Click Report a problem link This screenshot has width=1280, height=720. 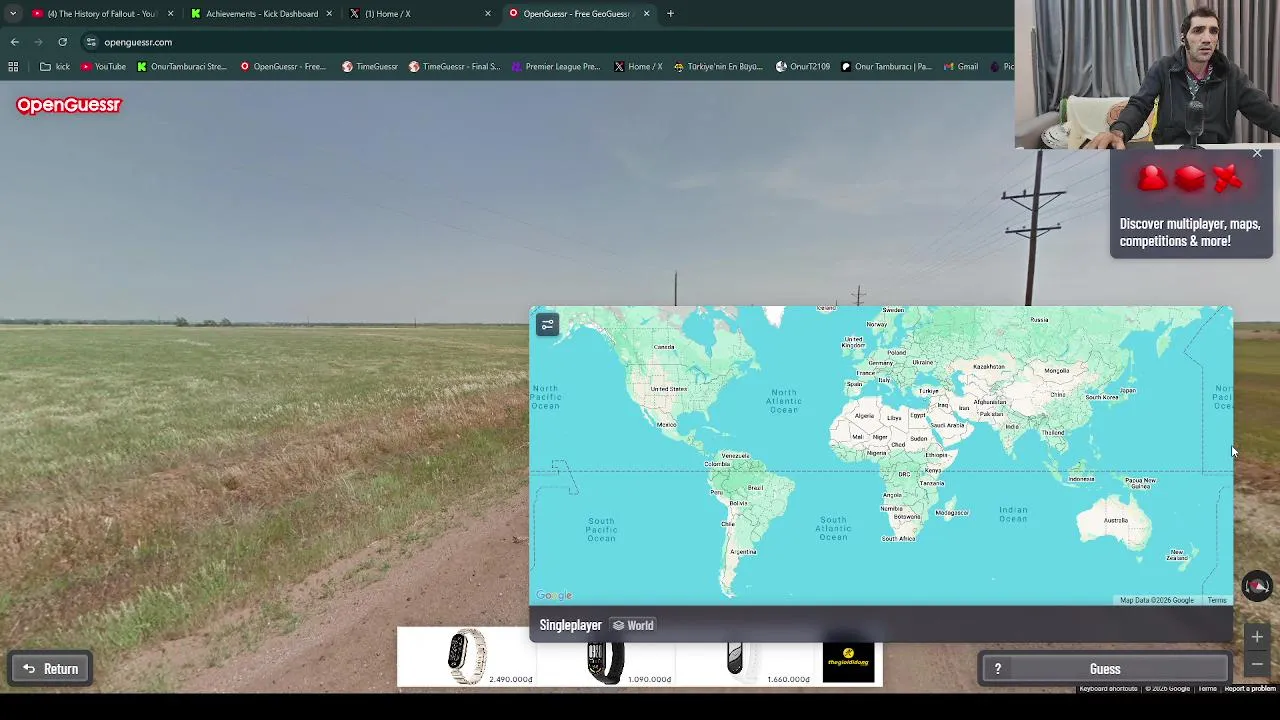pos(1250,688)
